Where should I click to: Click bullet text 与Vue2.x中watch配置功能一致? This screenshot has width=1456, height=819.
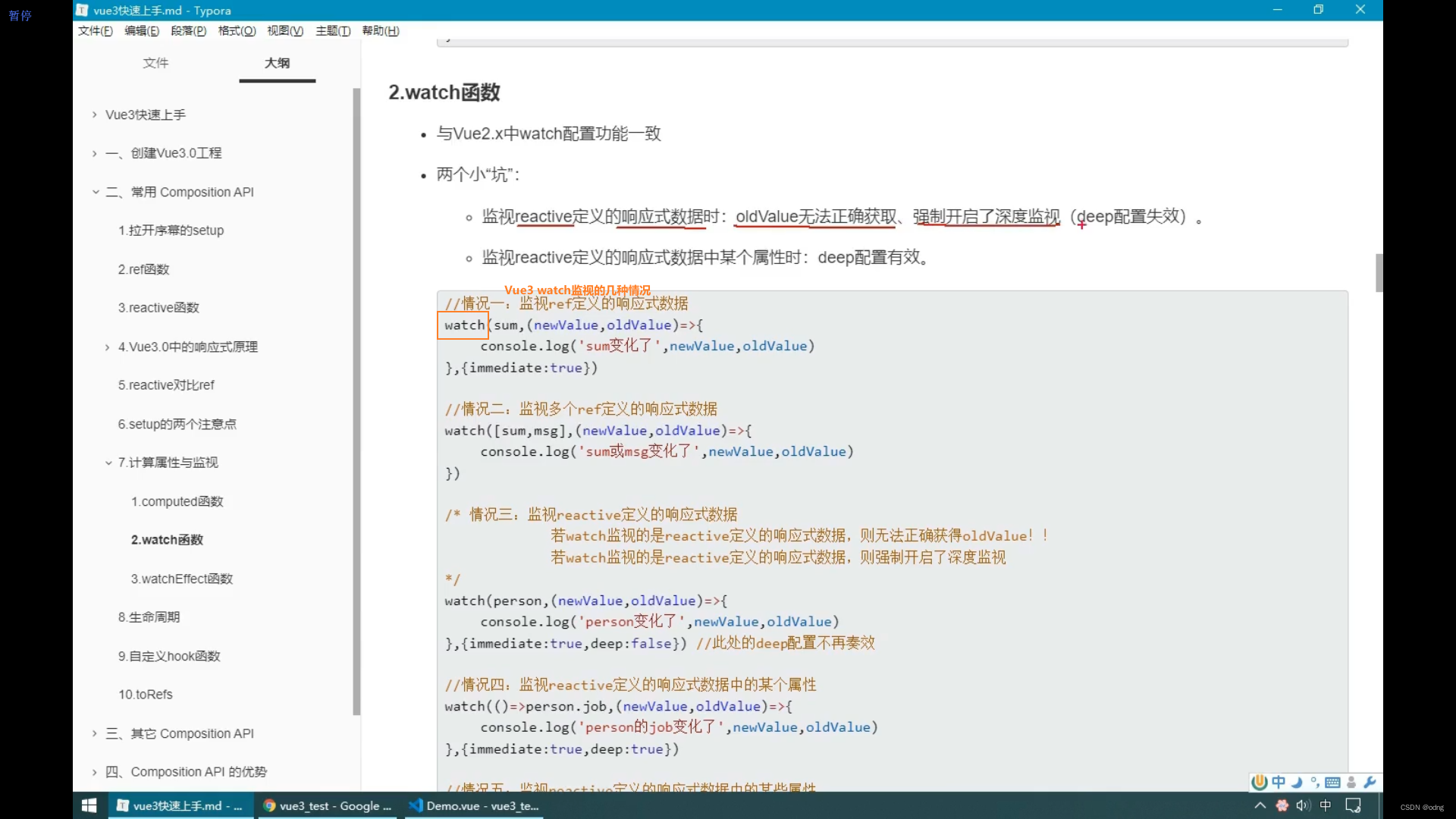pyautogui.click(x=548, y=134)
